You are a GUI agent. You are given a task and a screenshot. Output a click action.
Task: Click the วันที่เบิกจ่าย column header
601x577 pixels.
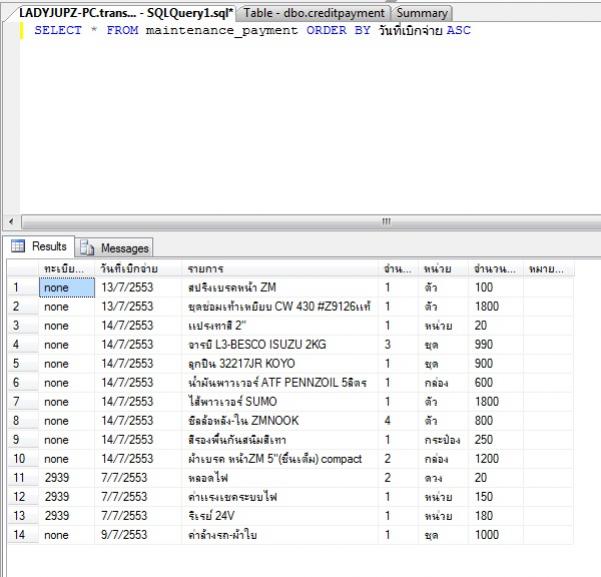click(128, 269)
